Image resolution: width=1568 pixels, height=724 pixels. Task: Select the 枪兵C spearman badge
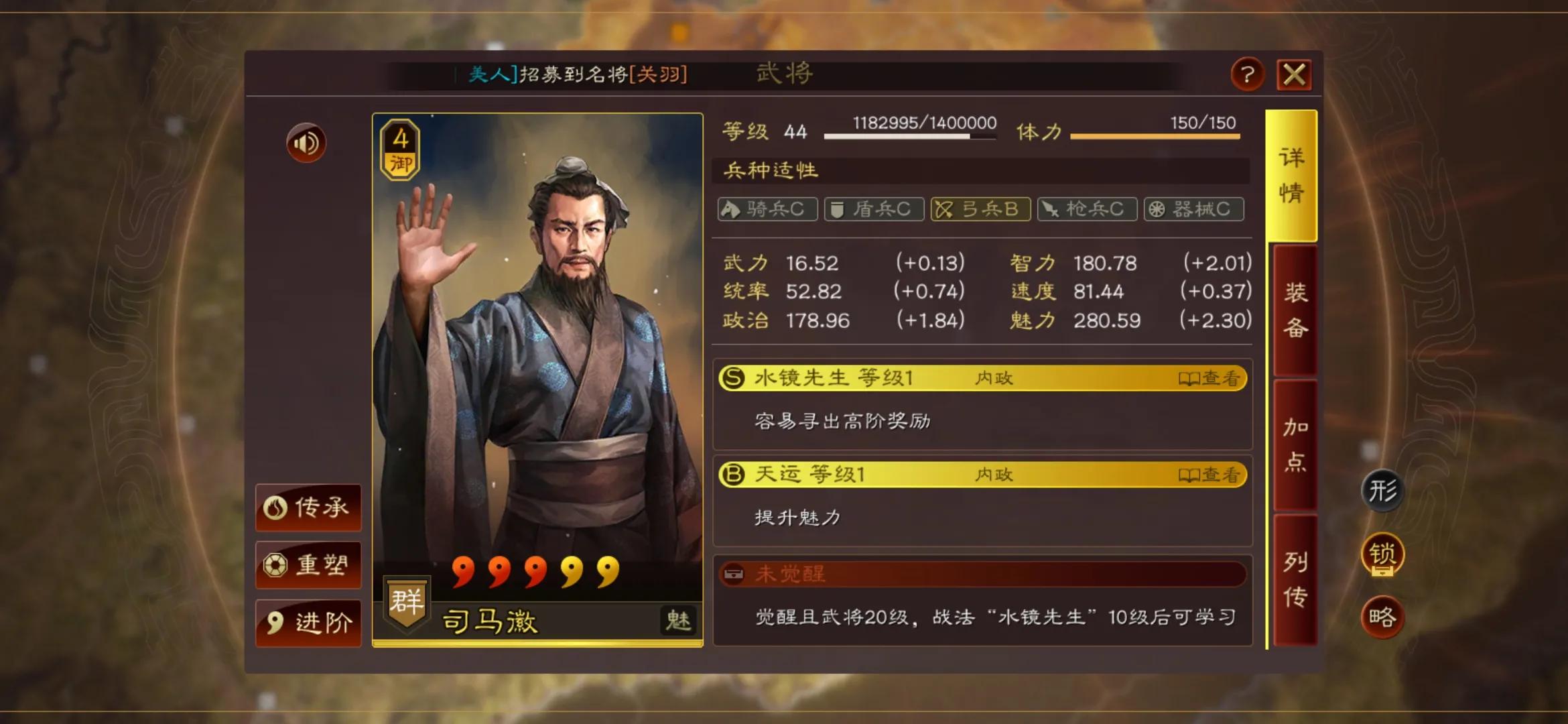1087,209
